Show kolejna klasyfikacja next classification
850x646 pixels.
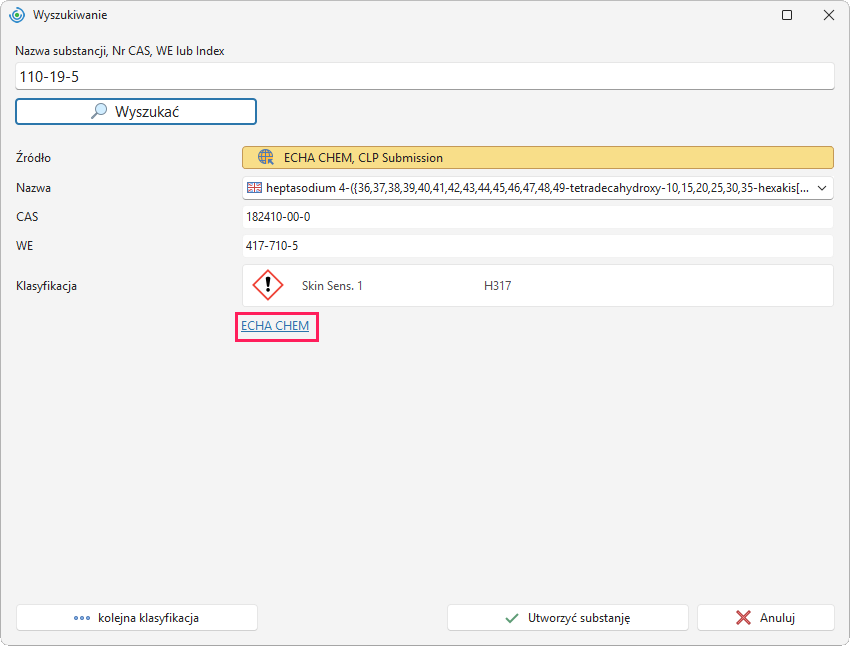pos(137,618)
